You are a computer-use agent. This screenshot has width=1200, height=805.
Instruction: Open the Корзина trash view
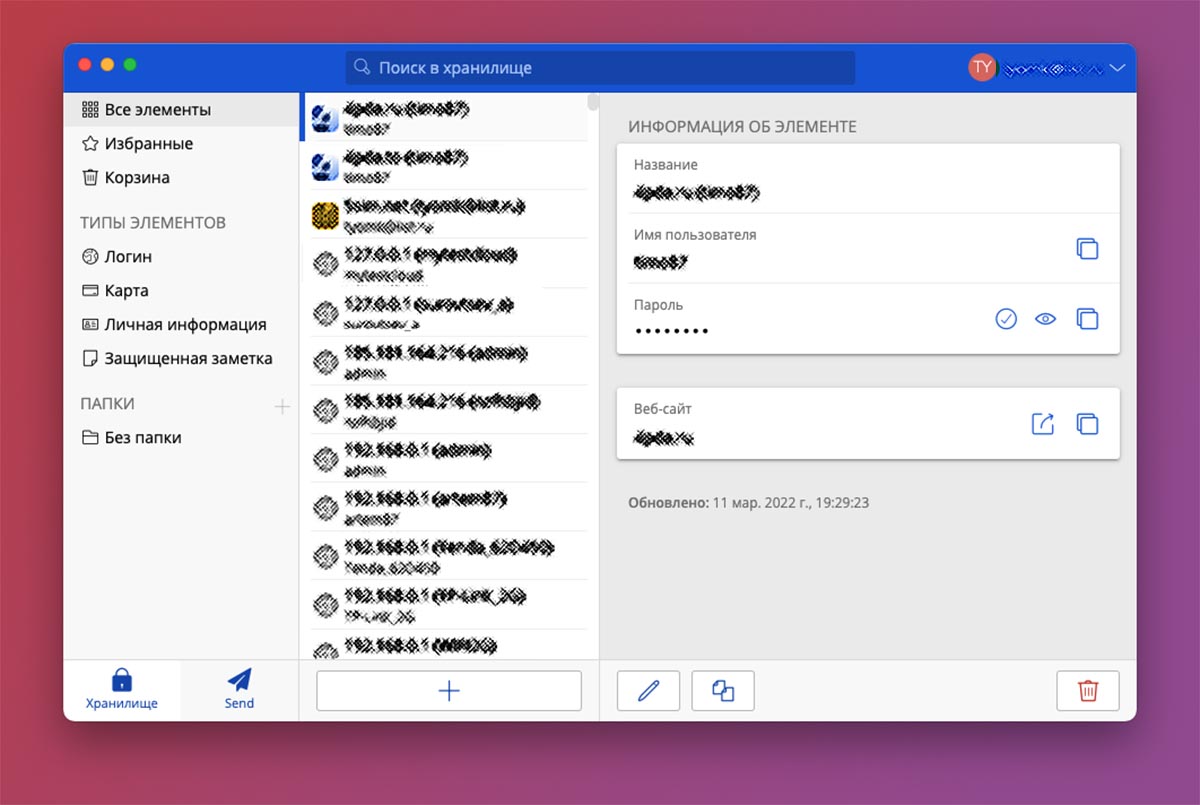pos(137,178)
